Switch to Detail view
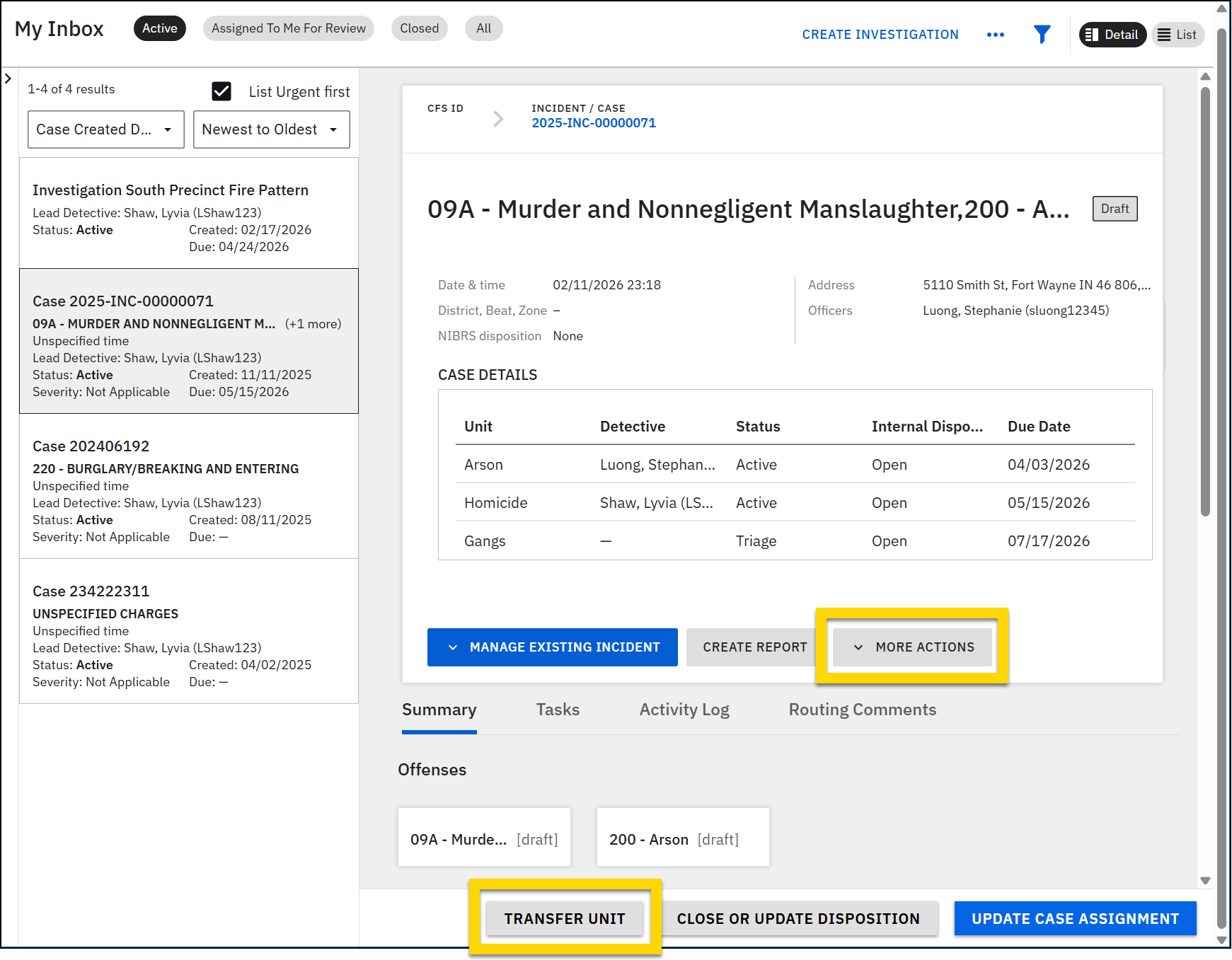1232x960 pixels. click(1112, 34)
